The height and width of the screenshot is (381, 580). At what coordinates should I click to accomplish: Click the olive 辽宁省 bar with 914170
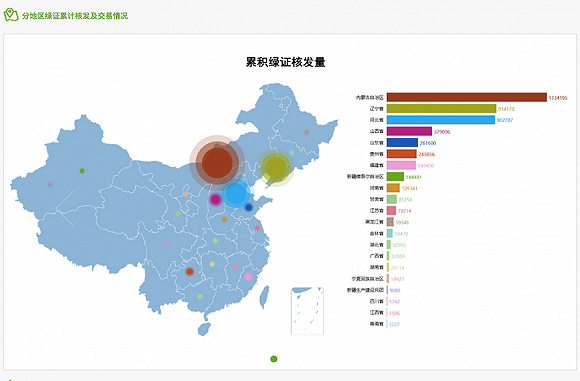[441, 109]
